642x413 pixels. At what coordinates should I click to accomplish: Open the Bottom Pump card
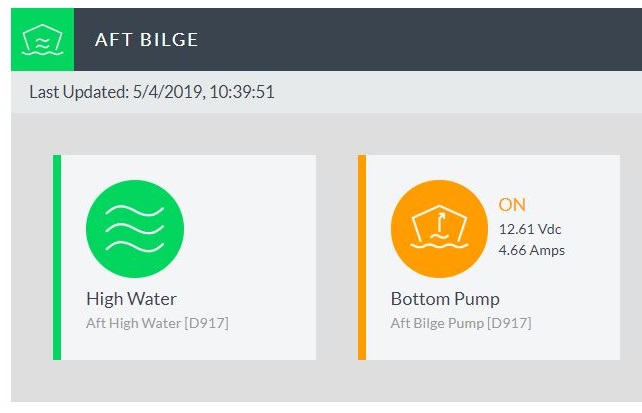coord(489,257)
